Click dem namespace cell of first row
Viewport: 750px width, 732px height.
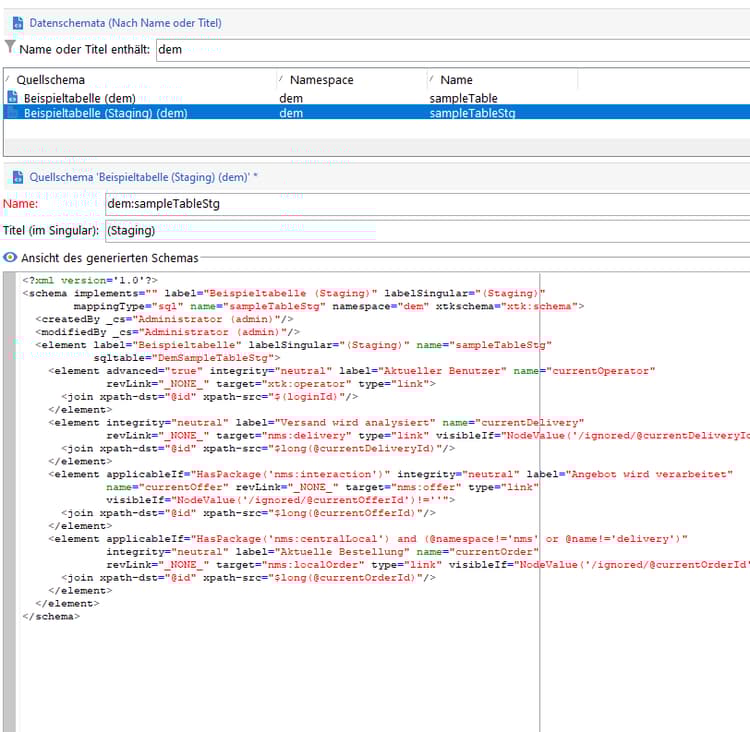[x=291, y=98]
